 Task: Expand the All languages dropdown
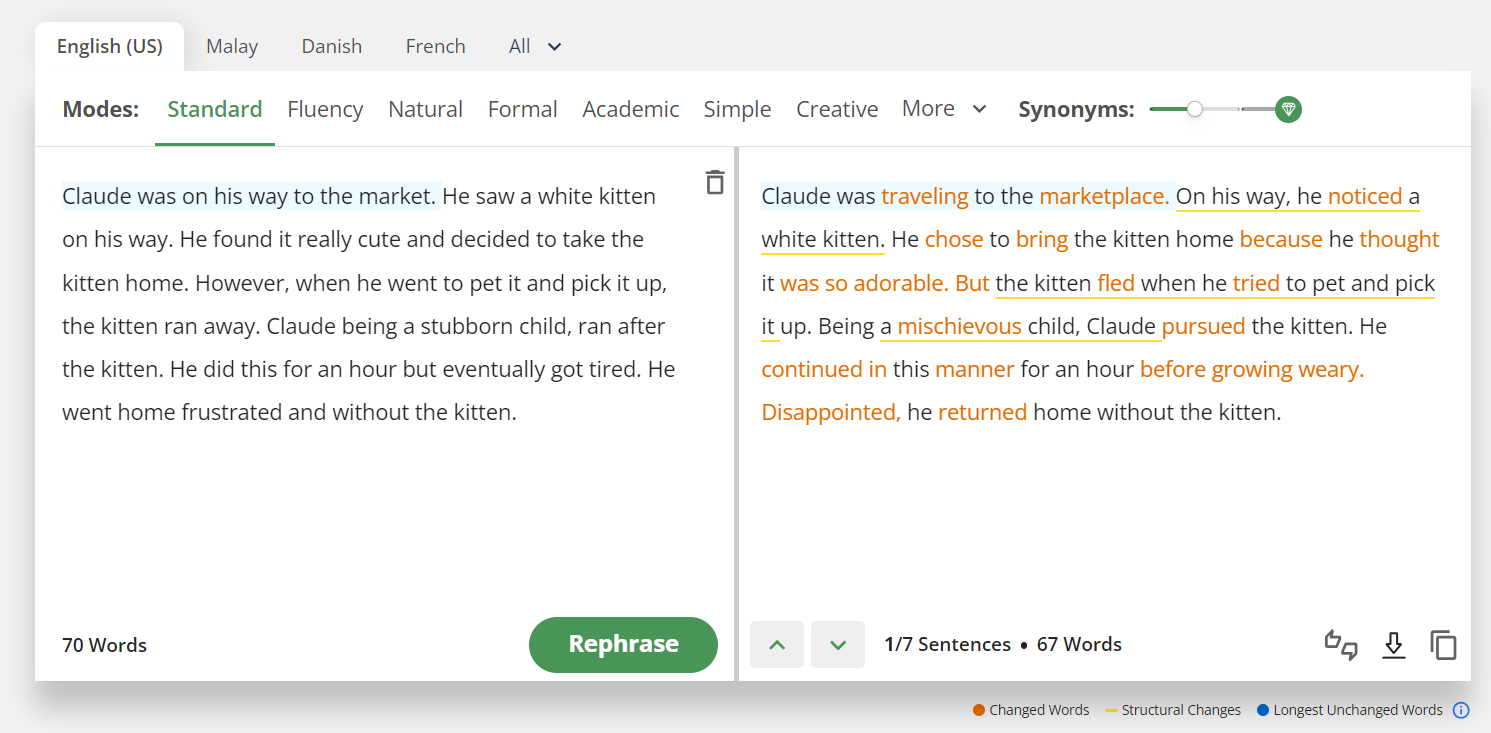coord(535,46)
